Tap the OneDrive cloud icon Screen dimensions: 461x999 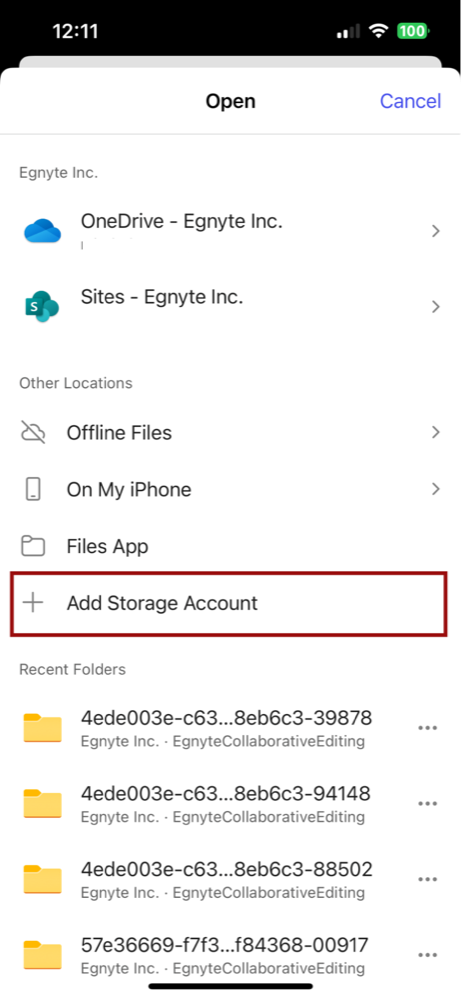42,231
